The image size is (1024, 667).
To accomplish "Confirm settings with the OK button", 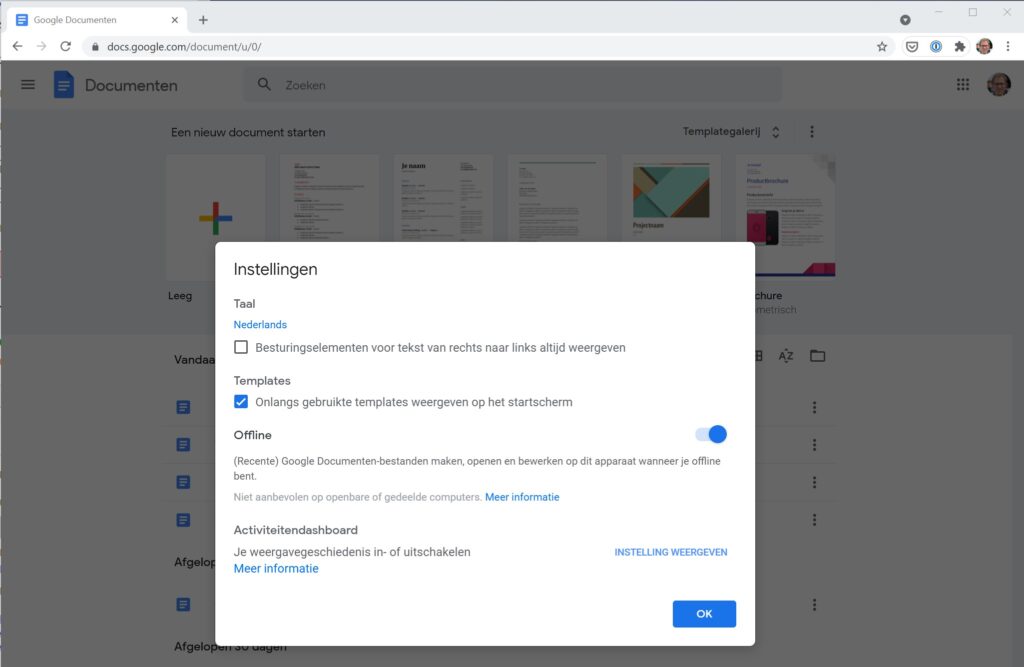I will pos(704,614).
